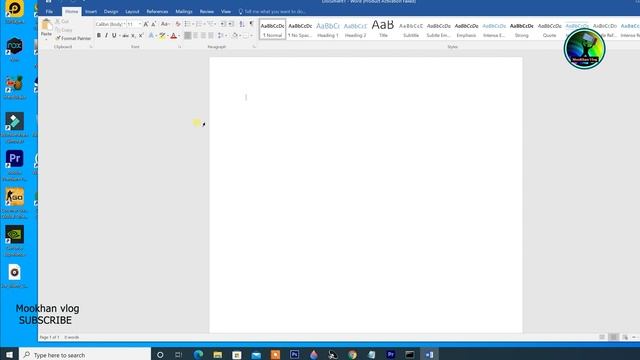The width and height of the screenshot is (640, 360).
Task: Switch to the Design tab
Action: click(111, 11)
